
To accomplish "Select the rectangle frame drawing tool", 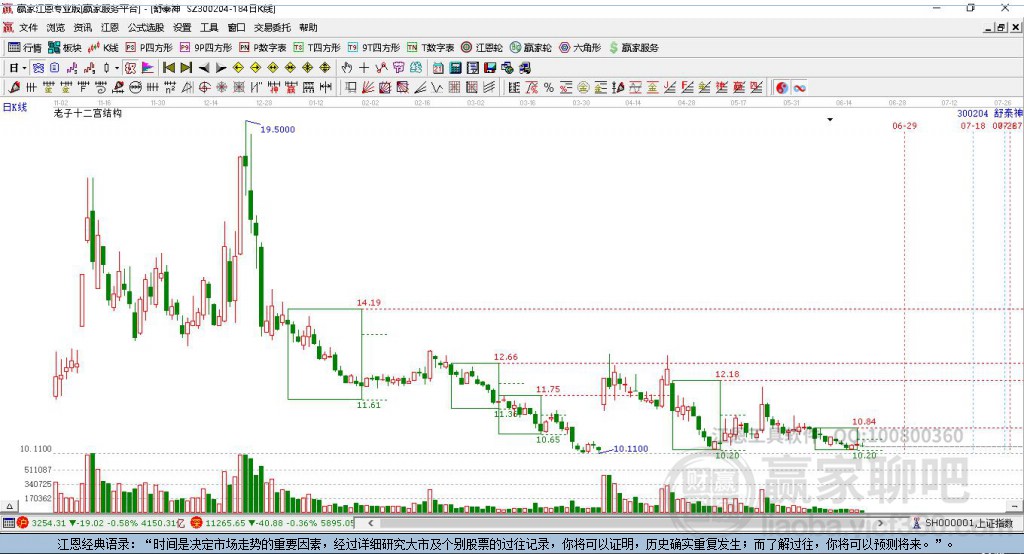I will (x=351, y=88).
